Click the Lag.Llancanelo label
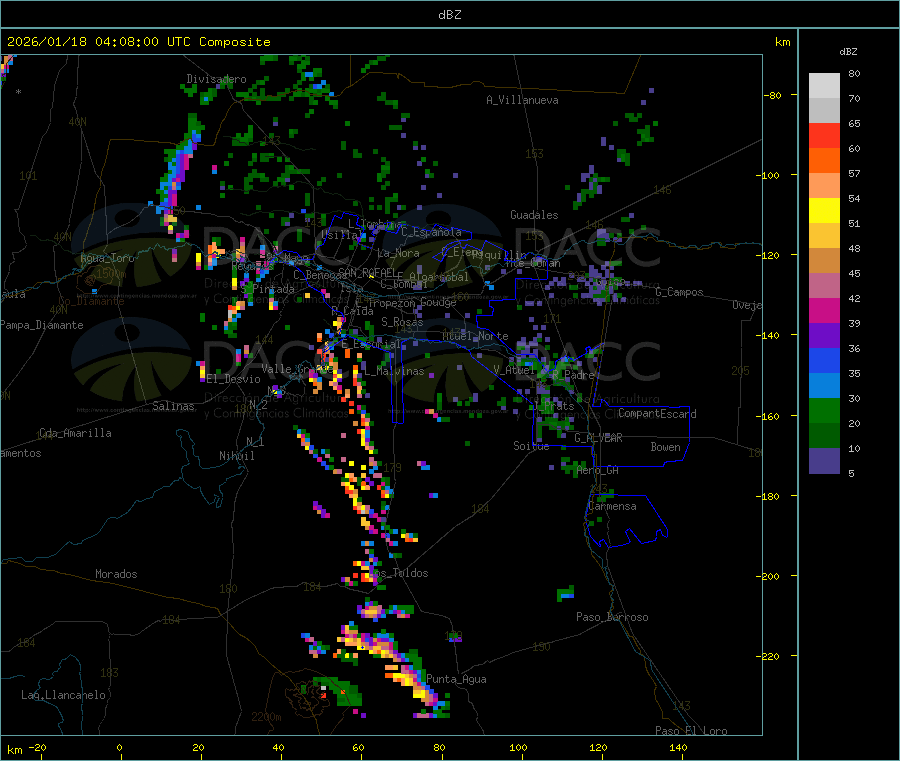Viewport: 900px width, 761px height. [x=63, y=696]
